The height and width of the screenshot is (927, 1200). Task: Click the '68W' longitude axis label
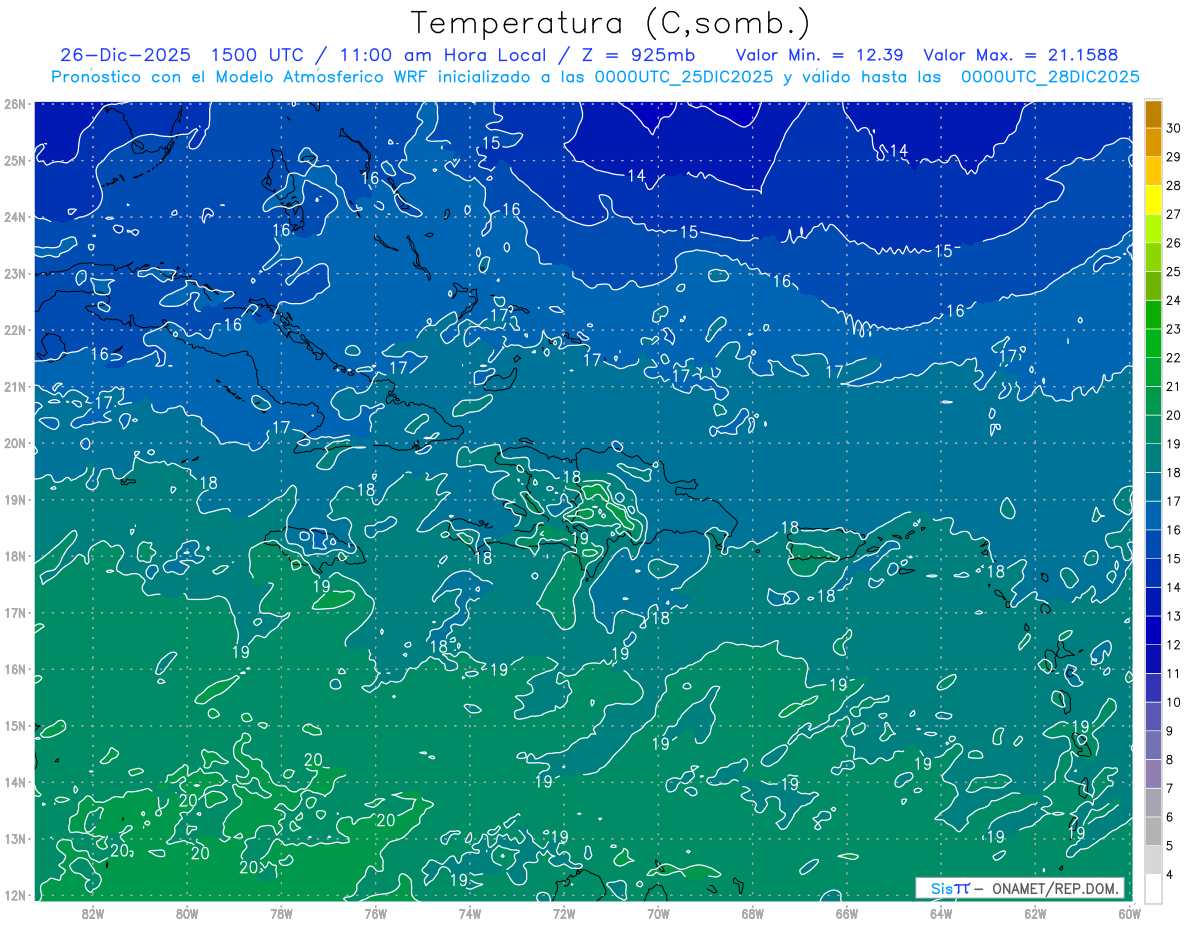click(752, 912)
